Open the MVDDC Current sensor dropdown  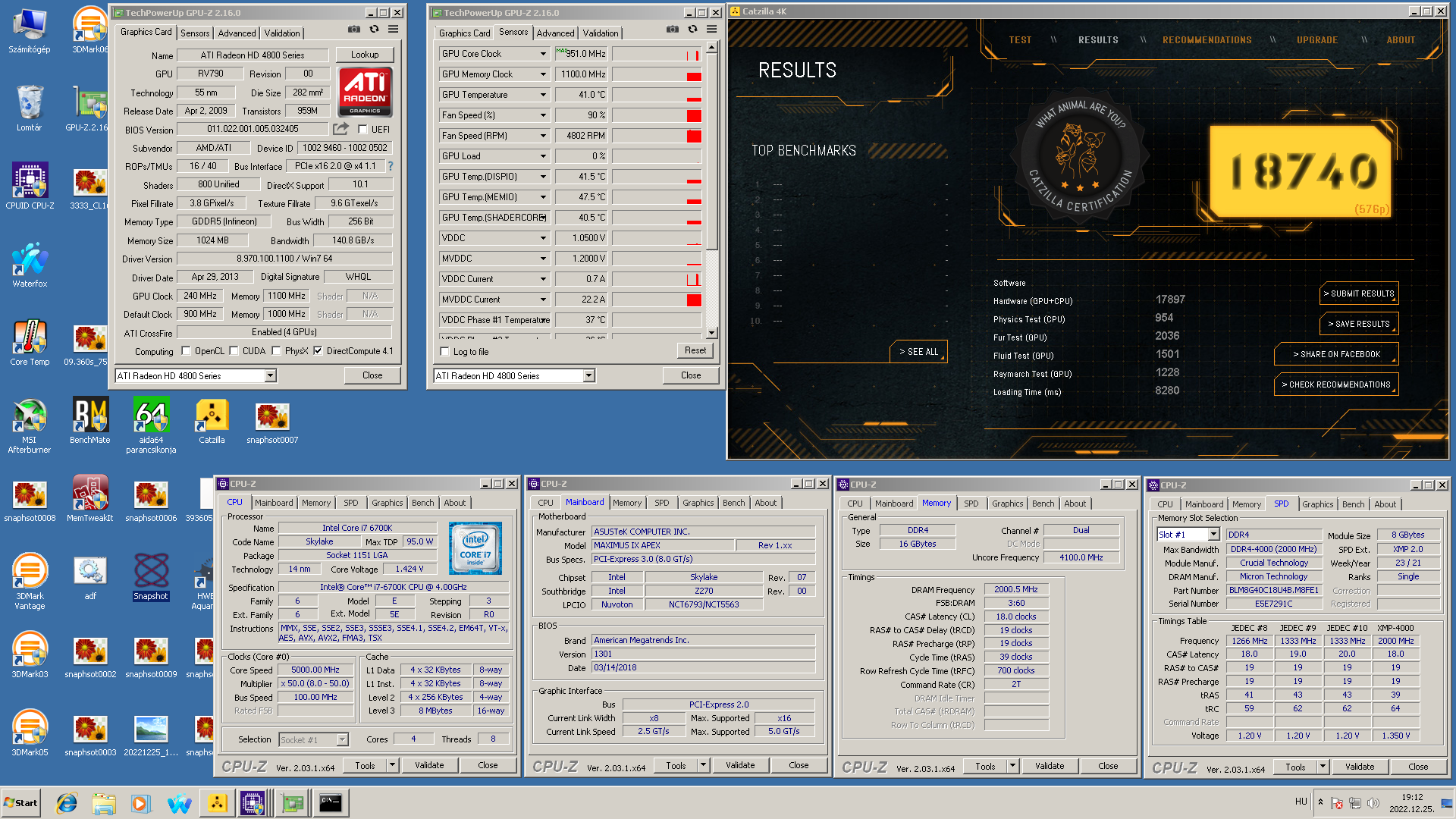pos(543,300)
